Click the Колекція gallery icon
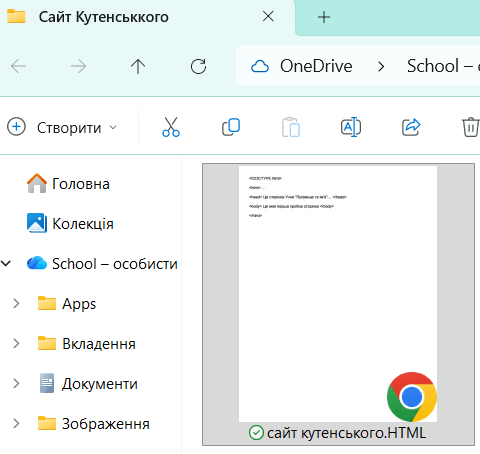480x454 pixels. tap(37, 223)
